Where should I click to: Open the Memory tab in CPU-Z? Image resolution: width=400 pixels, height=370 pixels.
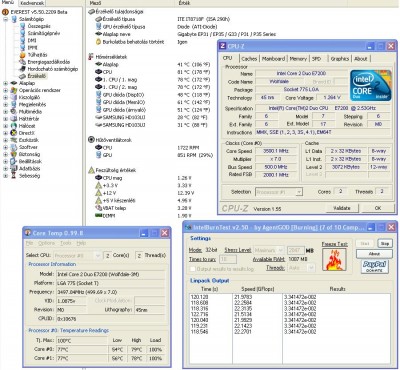click(x=298, y=59)
